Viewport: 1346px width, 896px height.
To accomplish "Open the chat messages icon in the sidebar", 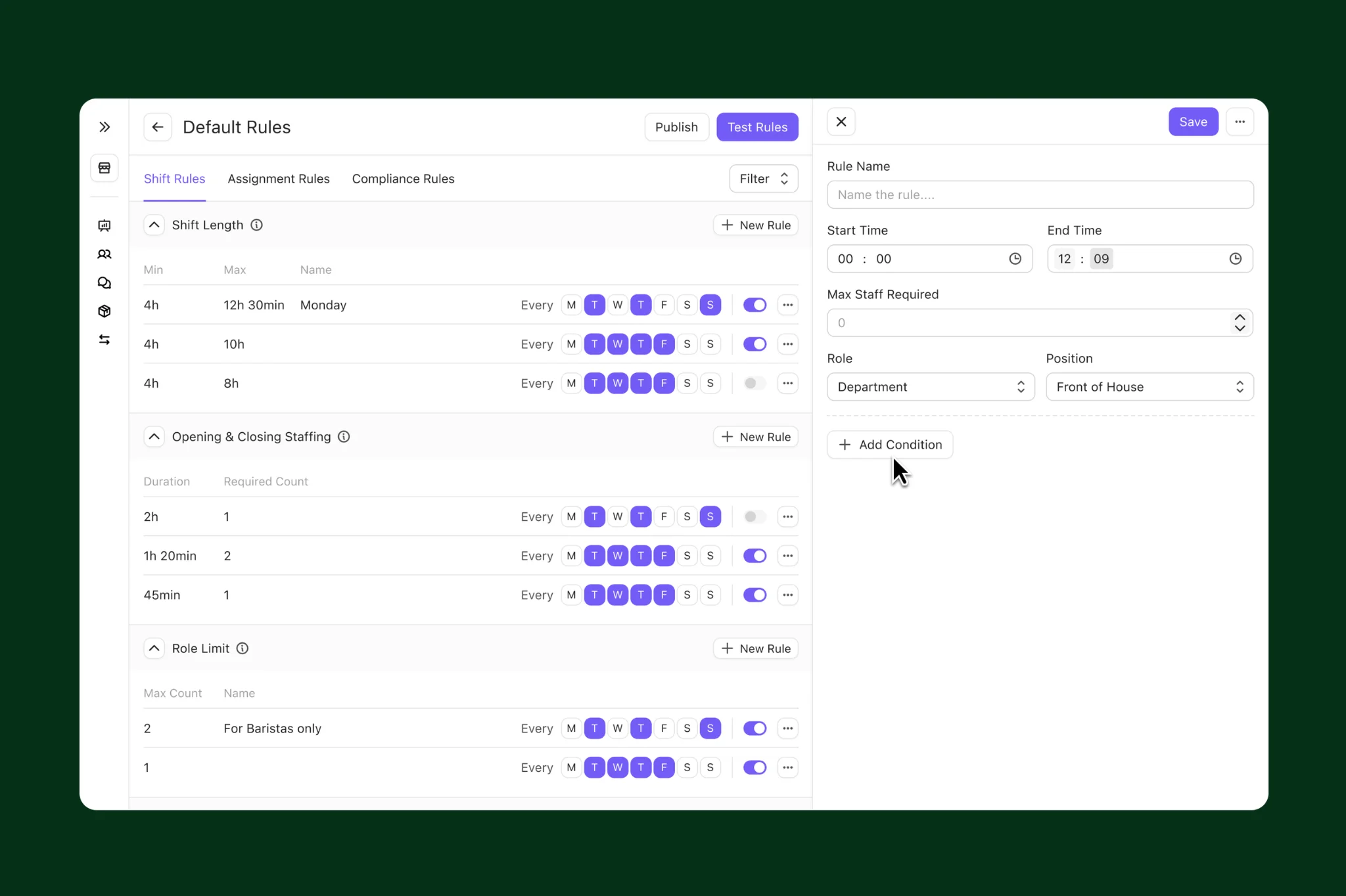I will (104, 282).
